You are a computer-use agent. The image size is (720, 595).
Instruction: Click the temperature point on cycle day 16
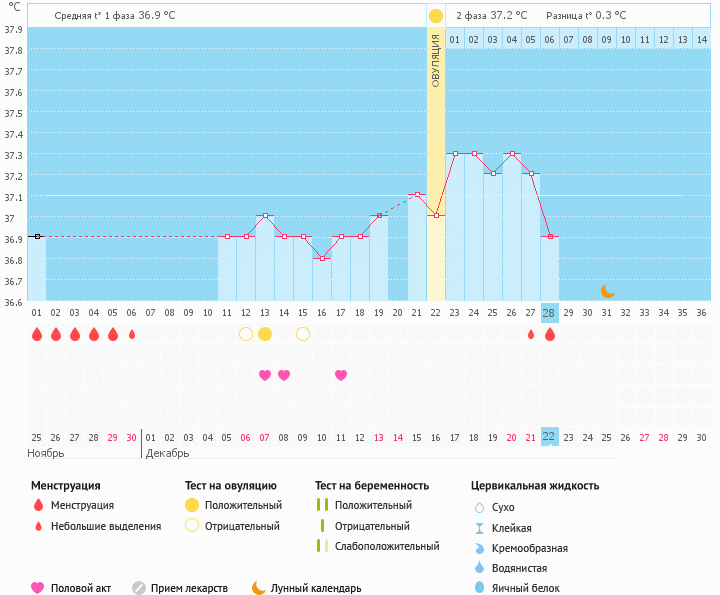(x=321, y=258)
